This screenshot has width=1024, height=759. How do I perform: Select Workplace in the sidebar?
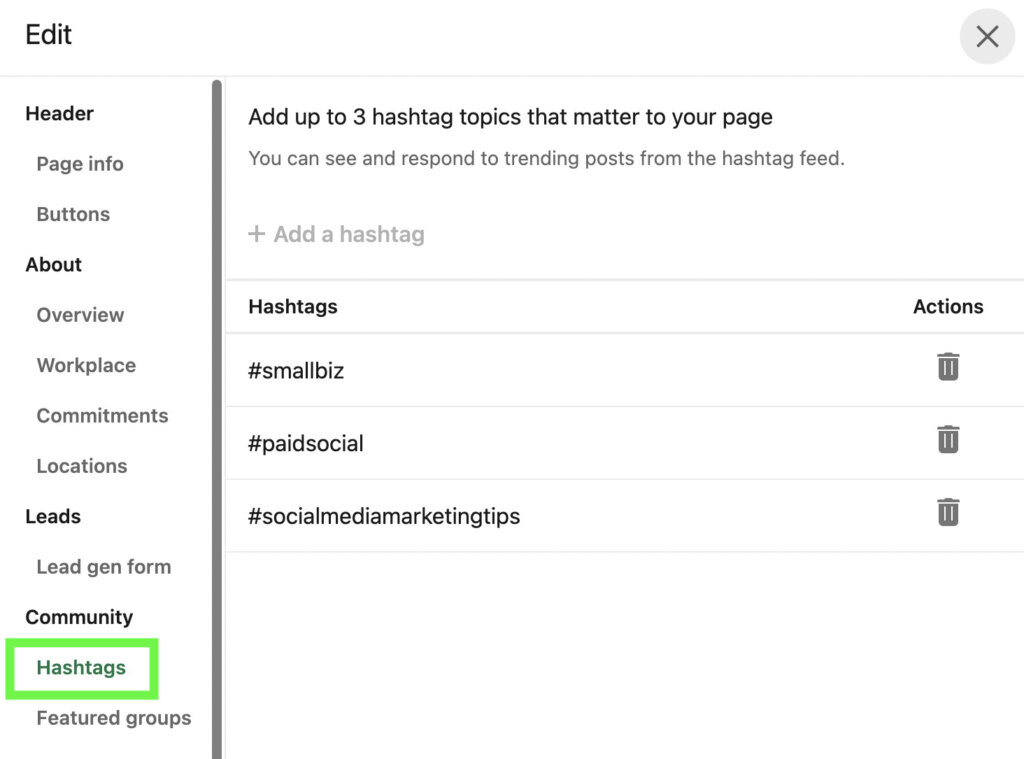[x=86, y=365]
